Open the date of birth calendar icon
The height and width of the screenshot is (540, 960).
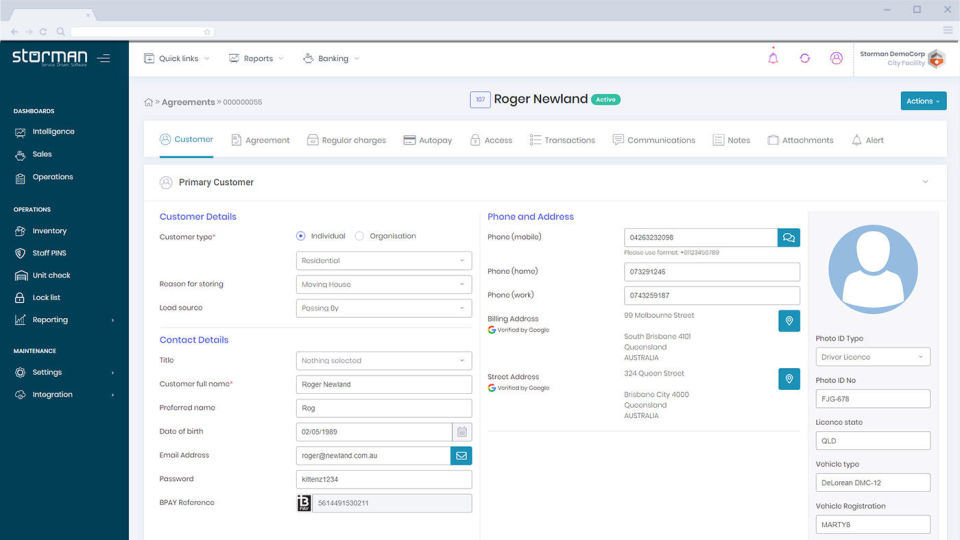pyautogui.click(x=462, y=432)
